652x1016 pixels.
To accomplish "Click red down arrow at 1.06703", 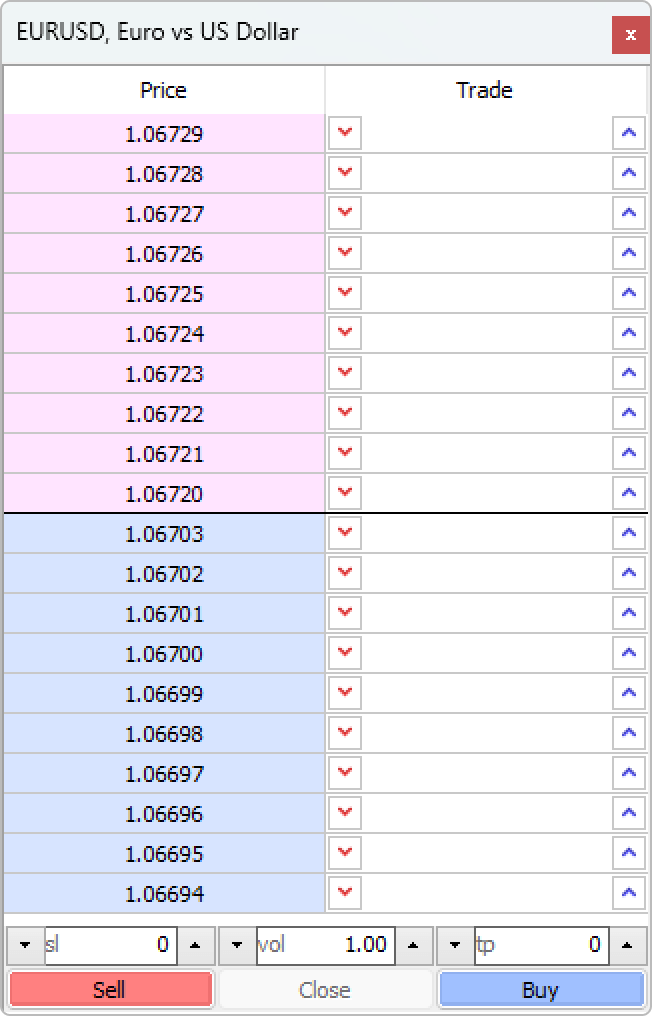I will (345, 533).
